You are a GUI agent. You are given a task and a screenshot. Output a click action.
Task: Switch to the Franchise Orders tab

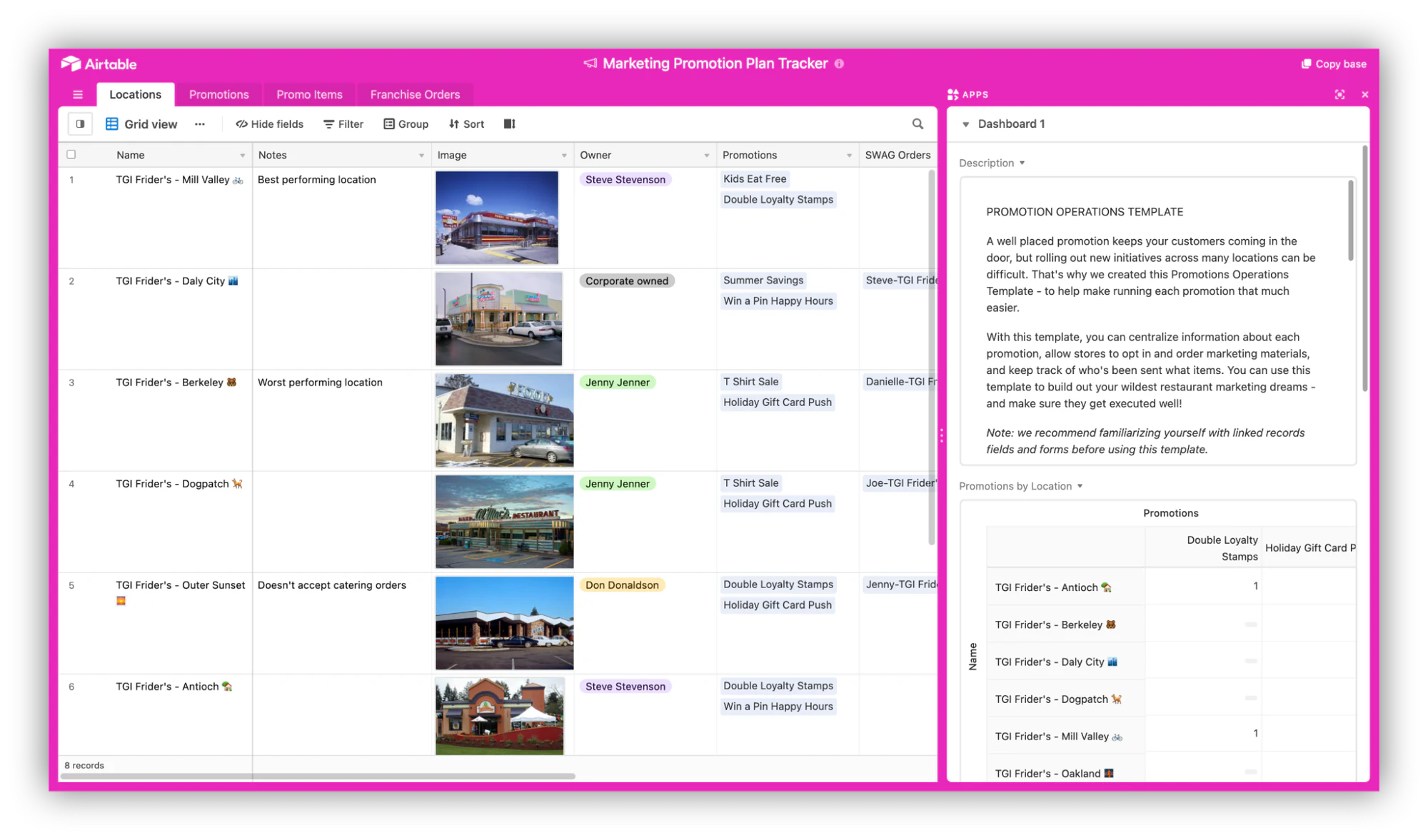point(415,94)
